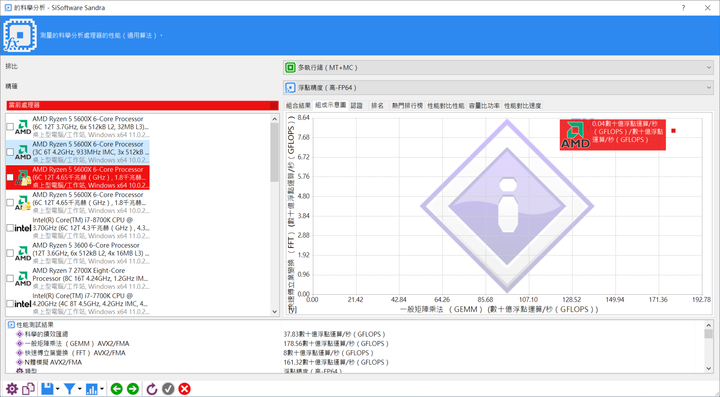
Task: Select the AMD Ryzen 7 2700X Eight-Core row text
Action: [91, 278]
